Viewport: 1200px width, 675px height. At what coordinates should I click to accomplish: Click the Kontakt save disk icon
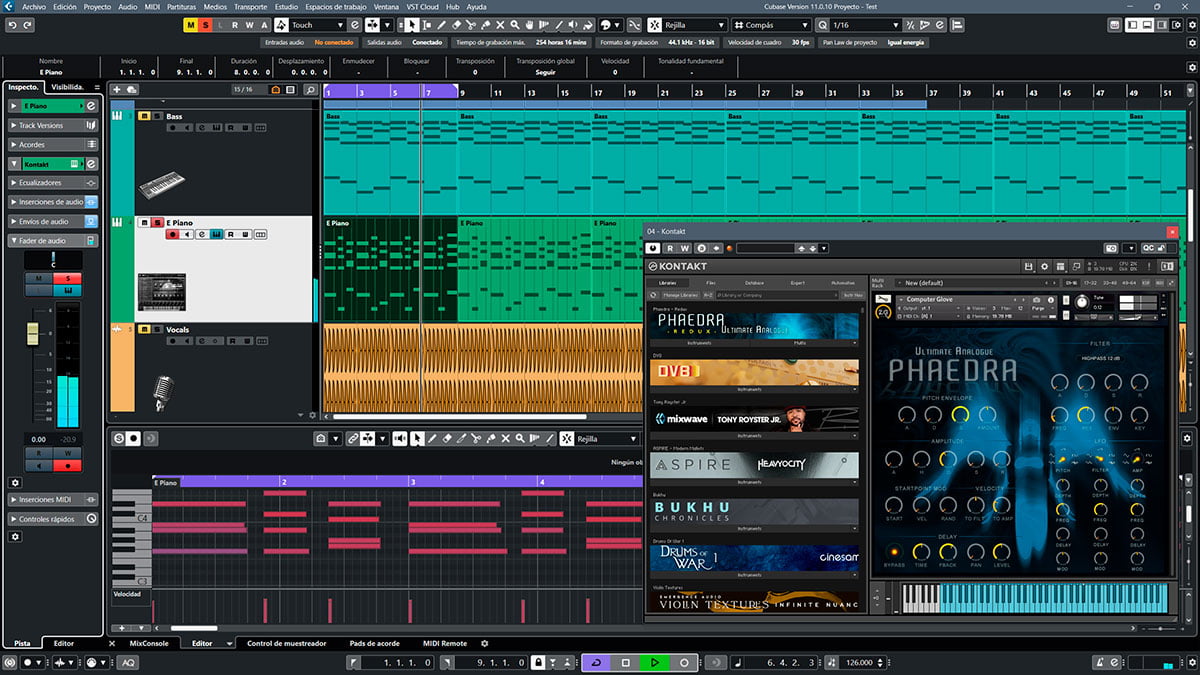pyautogui.click(x=1029, y=266)
